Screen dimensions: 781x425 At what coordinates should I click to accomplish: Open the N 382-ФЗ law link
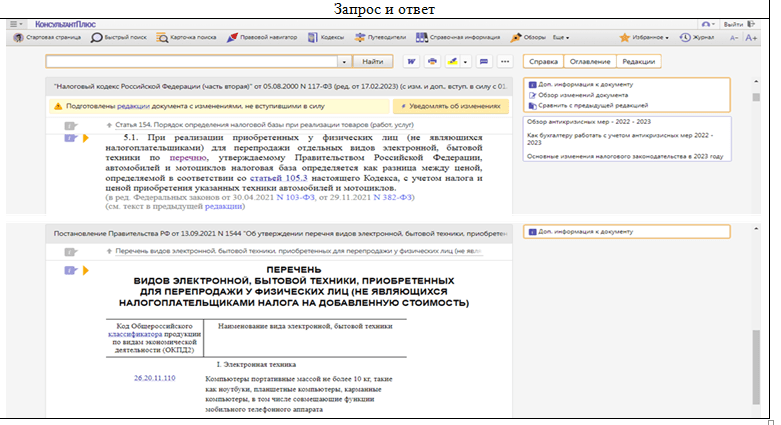coord(392,197)
